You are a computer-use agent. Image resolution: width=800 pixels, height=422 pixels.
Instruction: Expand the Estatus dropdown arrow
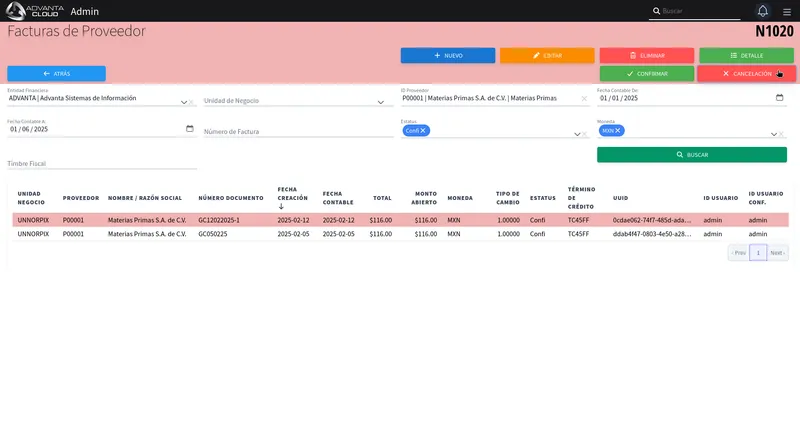coord(577,134)
